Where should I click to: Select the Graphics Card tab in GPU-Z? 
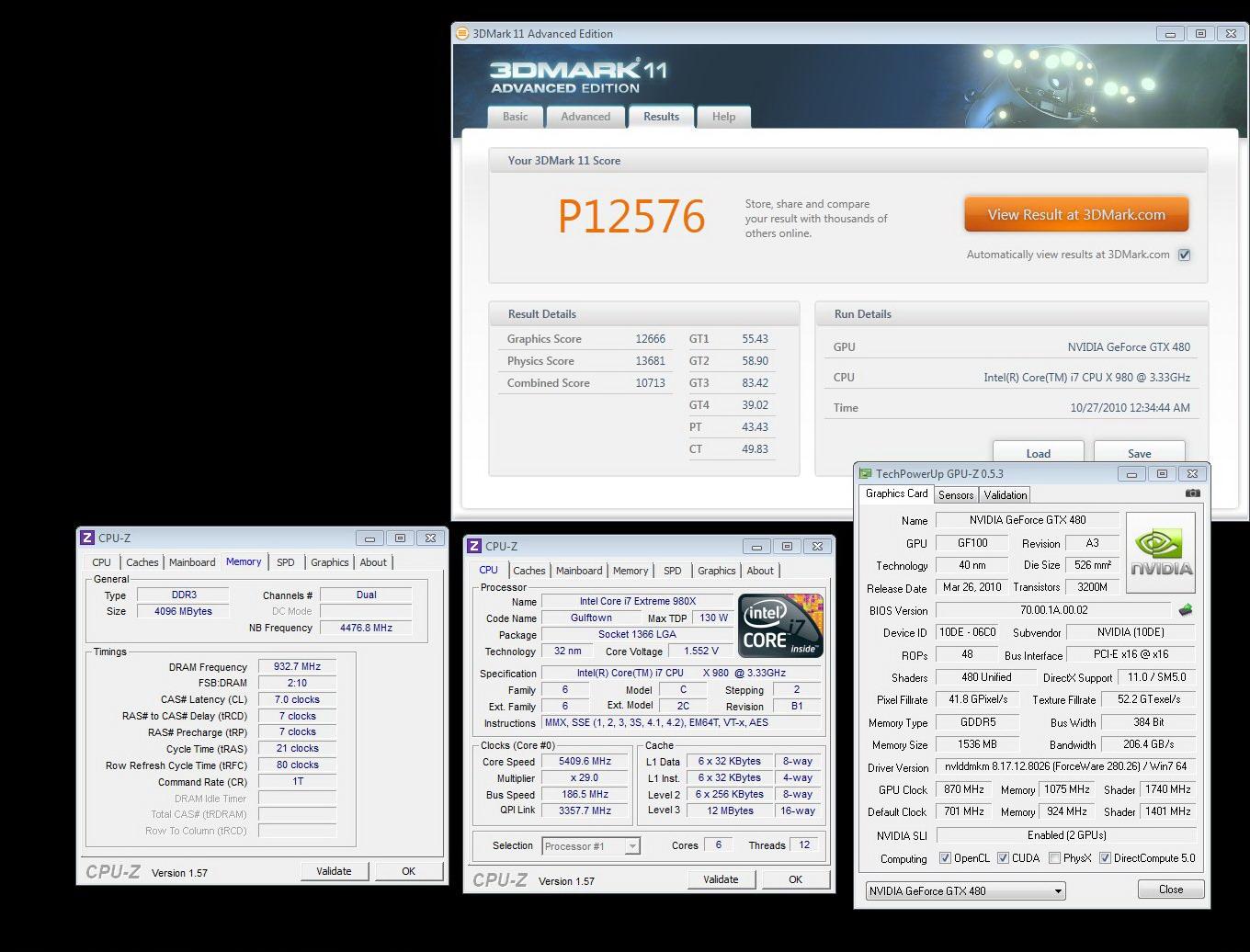tap(897, 493)
